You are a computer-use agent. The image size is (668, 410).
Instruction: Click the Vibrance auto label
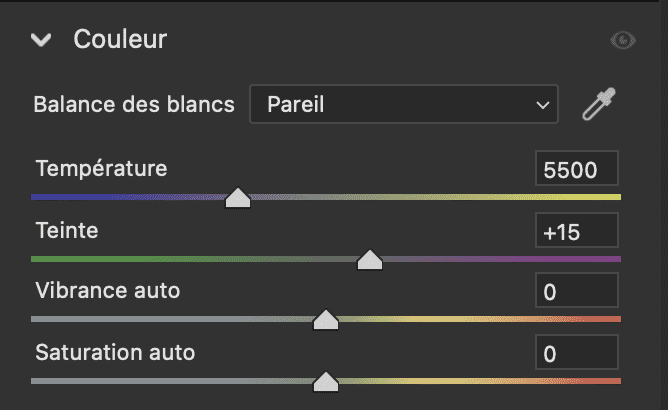coord(108,291)
